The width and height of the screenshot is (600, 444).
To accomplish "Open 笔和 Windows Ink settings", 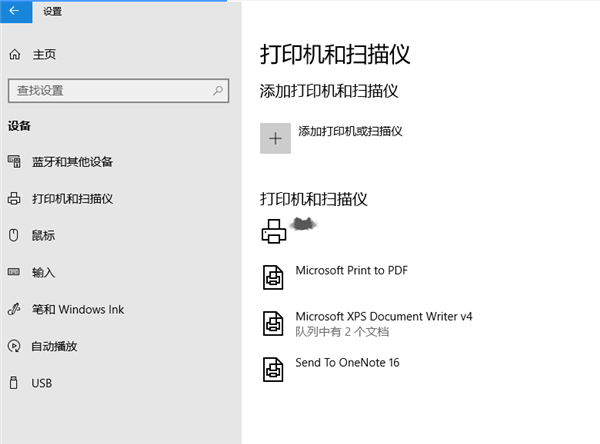I will point(77,310).
